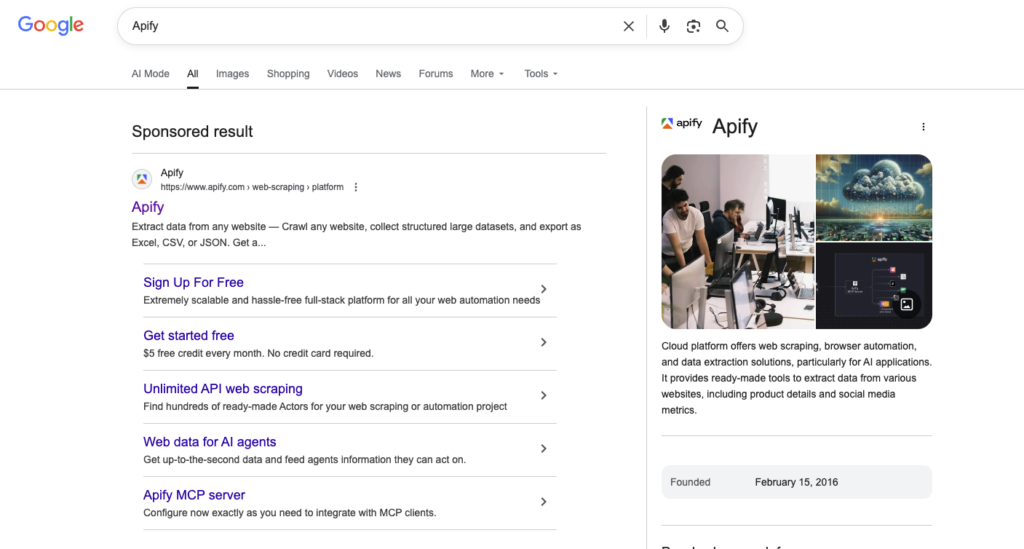This screenshot has height=549, width=1024.
Task: Open the Apify MCP server link
Action: [x=194, y=495]
